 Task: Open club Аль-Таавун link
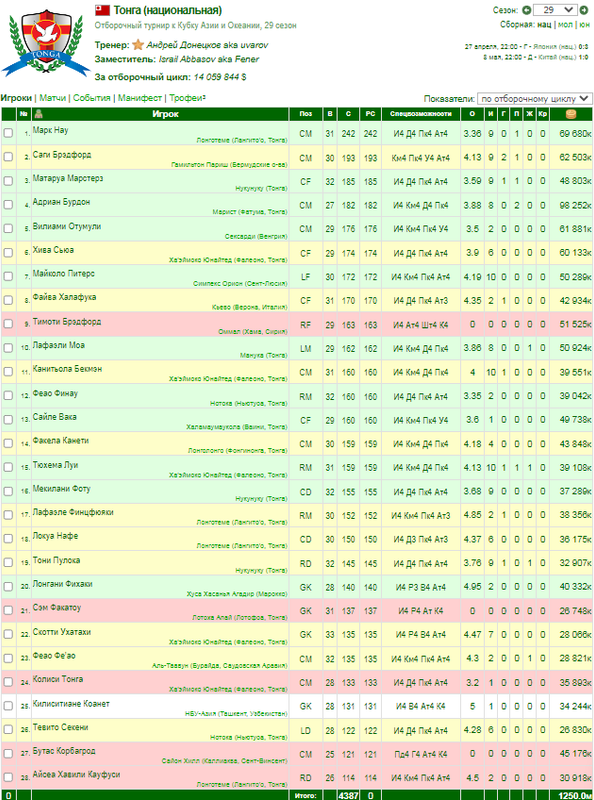(219, 665)
